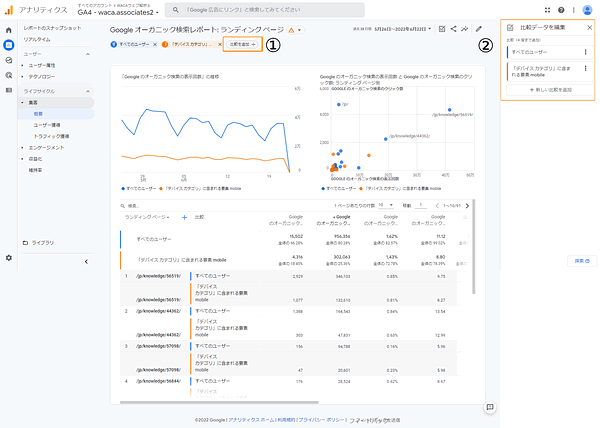Click /jp/knowledge/56844/ row cell

158,381
